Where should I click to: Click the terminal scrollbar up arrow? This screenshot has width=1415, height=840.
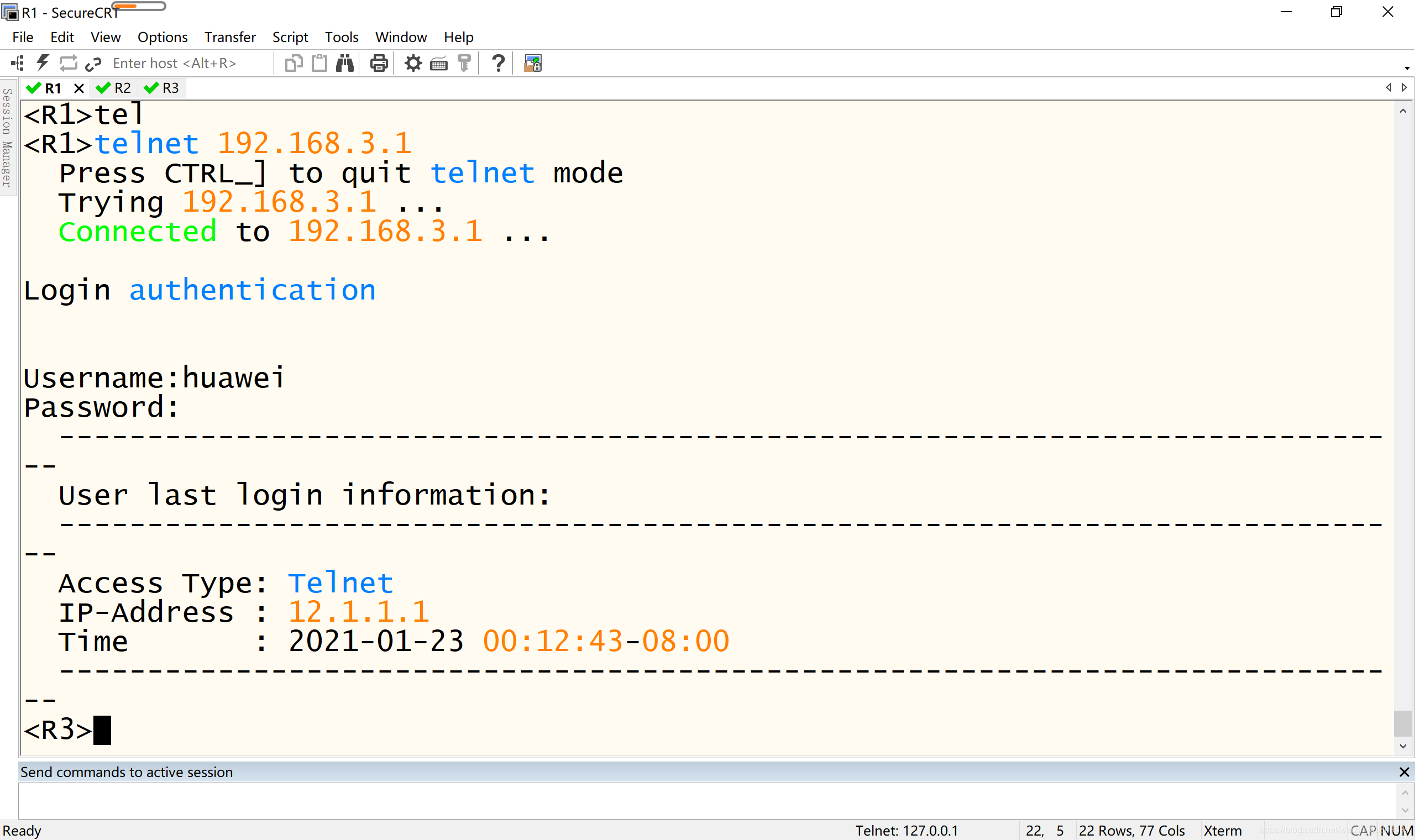click(1402, 111)
